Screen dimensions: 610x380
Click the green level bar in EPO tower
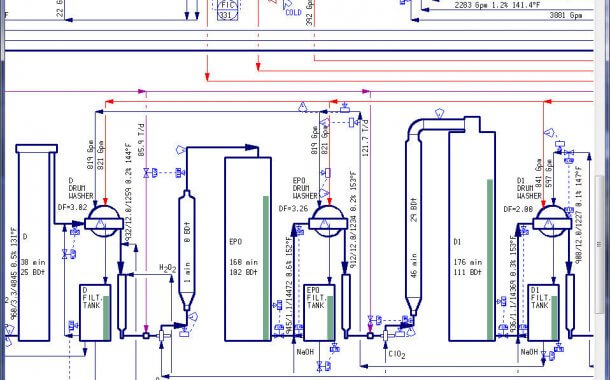(266, 268)
